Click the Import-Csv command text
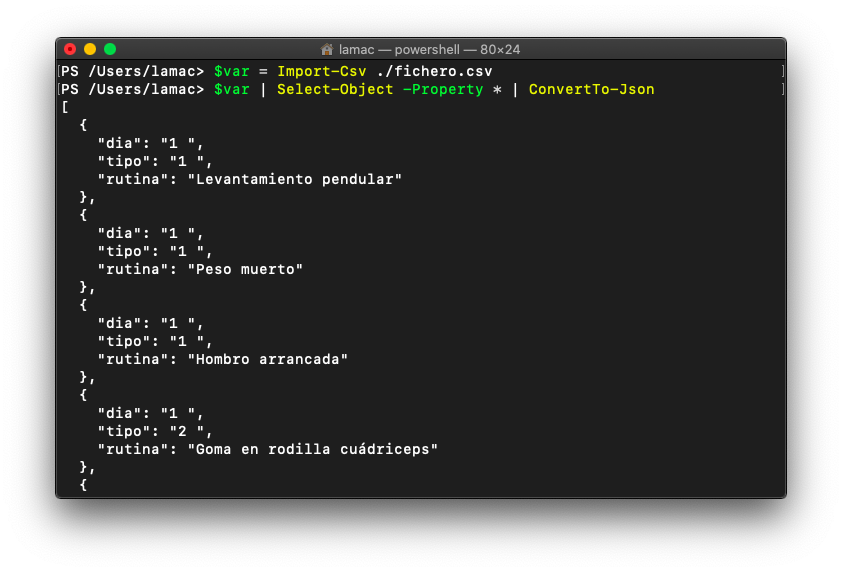Viewport: 842px width, 572px height. tap(322, 71)
